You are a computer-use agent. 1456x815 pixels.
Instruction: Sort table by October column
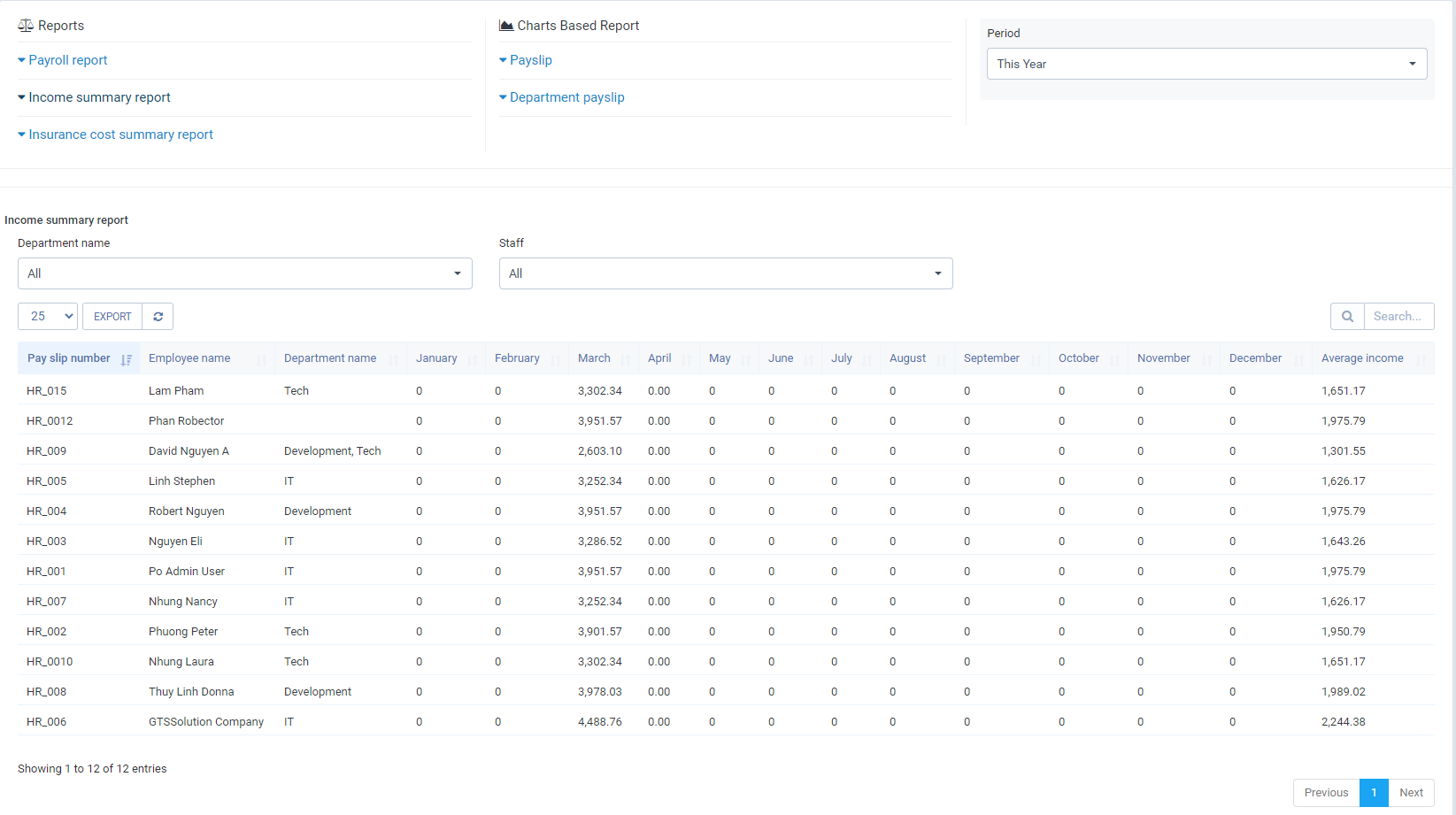click(1089, 358)
